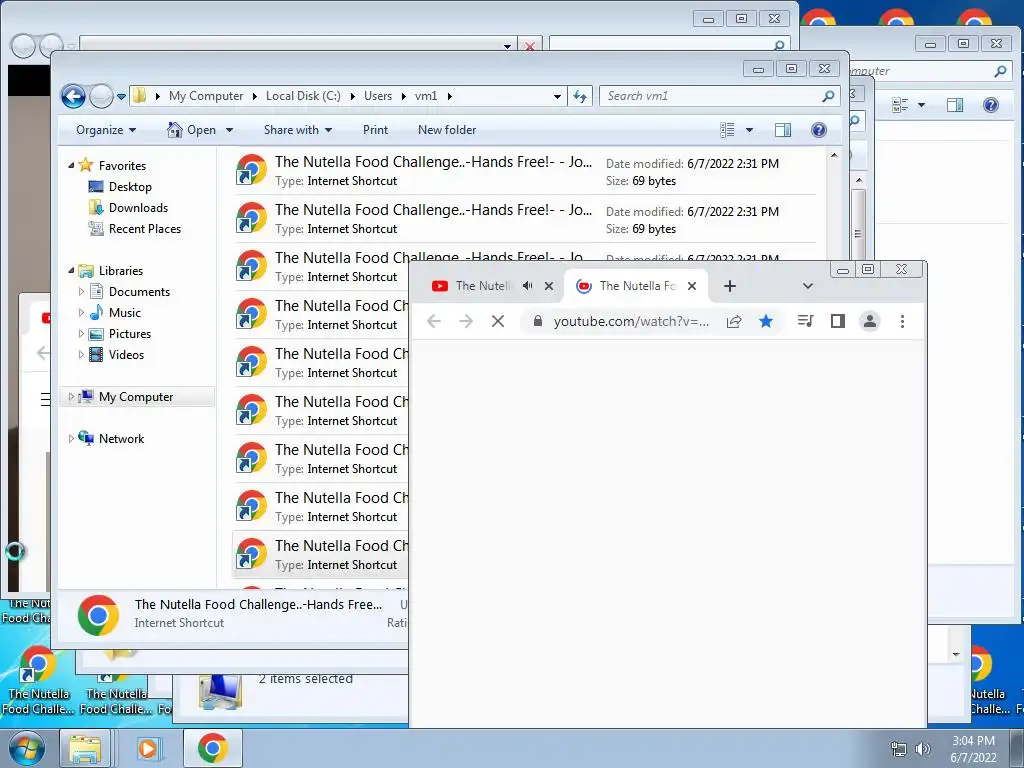Viewport: 1024px width, 768px height.
Task: Open the view options dropdown arrow
Action: (x=749, y=130)
